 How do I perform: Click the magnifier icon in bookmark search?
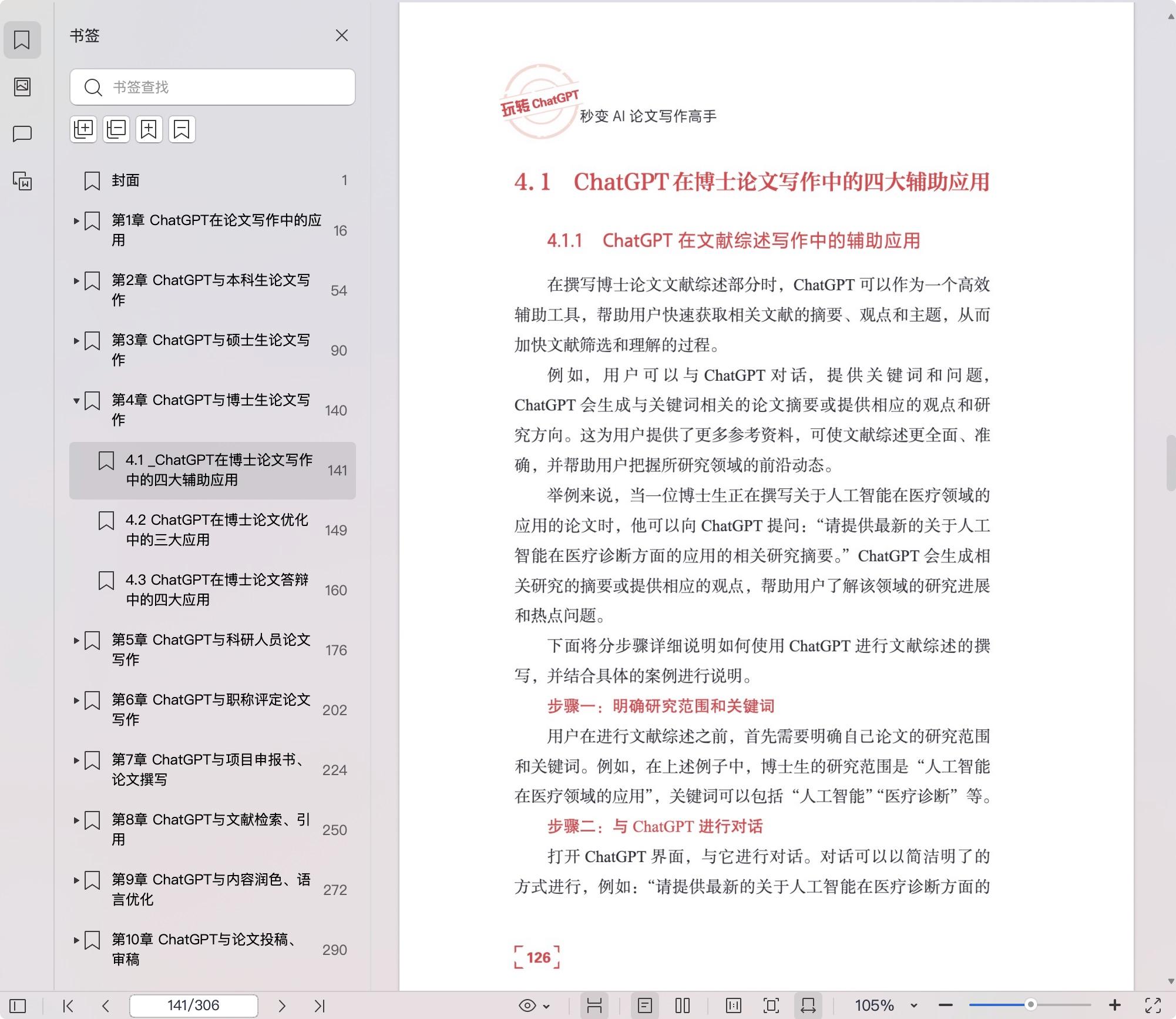[93, 88]
